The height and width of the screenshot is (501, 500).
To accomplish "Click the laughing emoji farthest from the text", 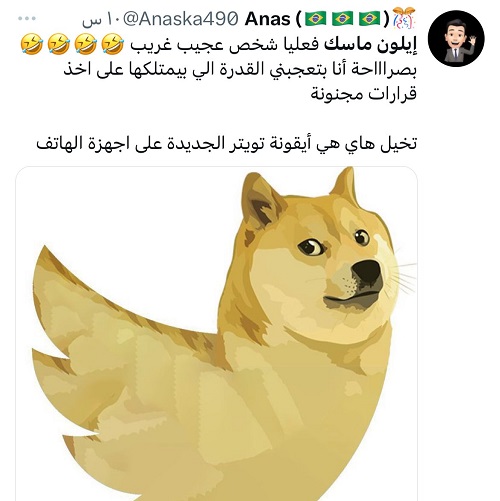I will tap(32, 44).
